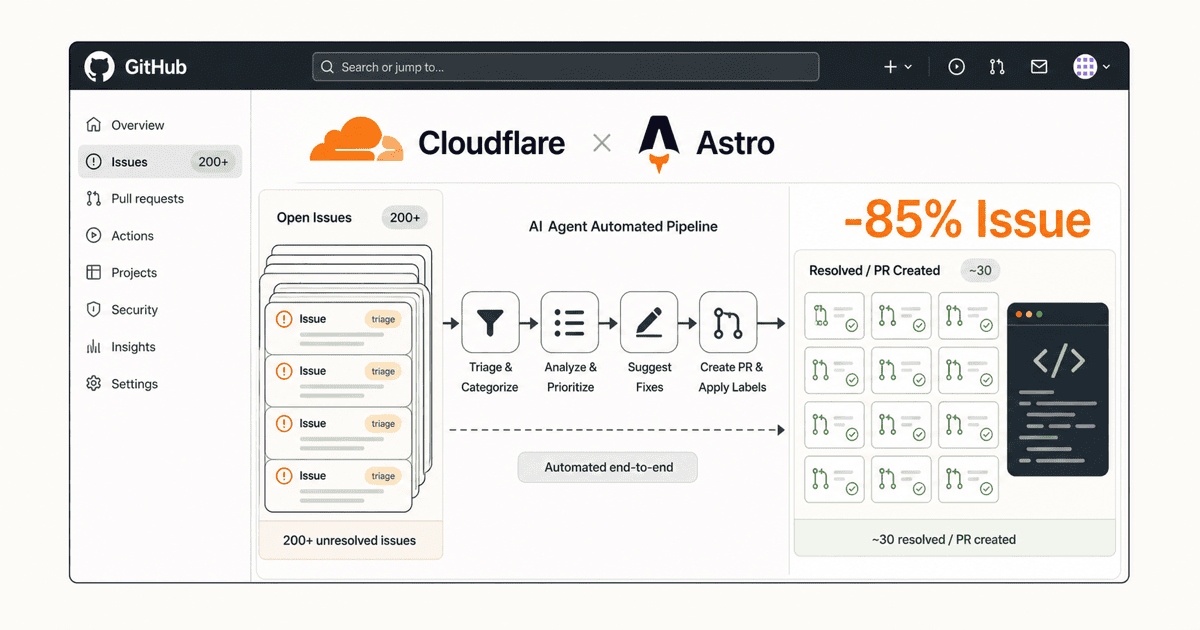Click the search magnifier icon
1200x630 pixels.
[x=328, y=67]
